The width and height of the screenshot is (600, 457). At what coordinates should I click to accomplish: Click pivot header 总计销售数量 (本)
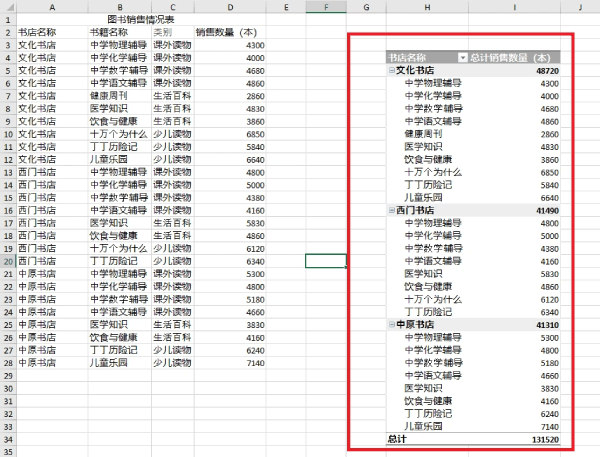pyautogui.click(x=510, y=58)
